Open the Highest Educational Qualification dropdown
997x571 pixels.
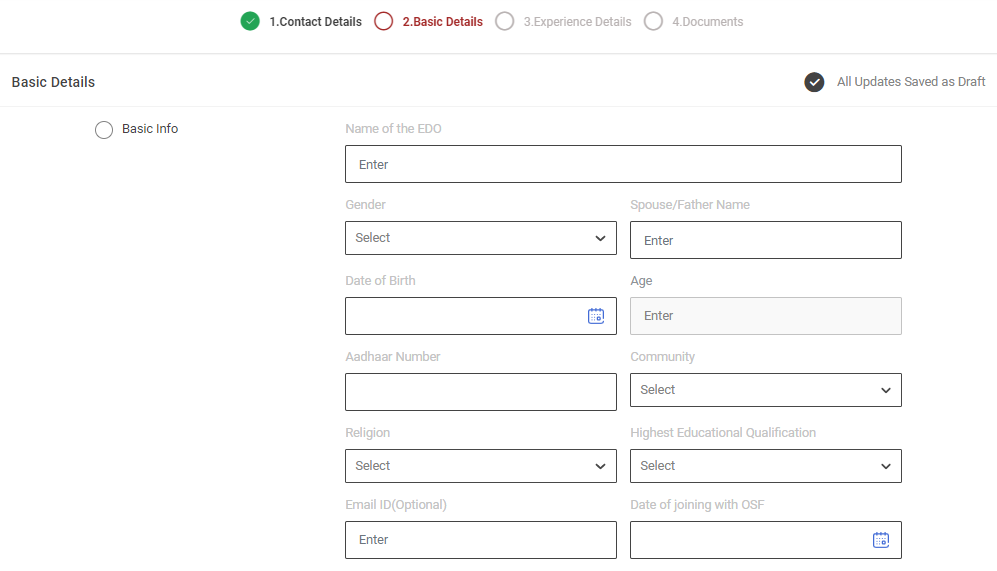pyautogui.click(x=765, y=466)
